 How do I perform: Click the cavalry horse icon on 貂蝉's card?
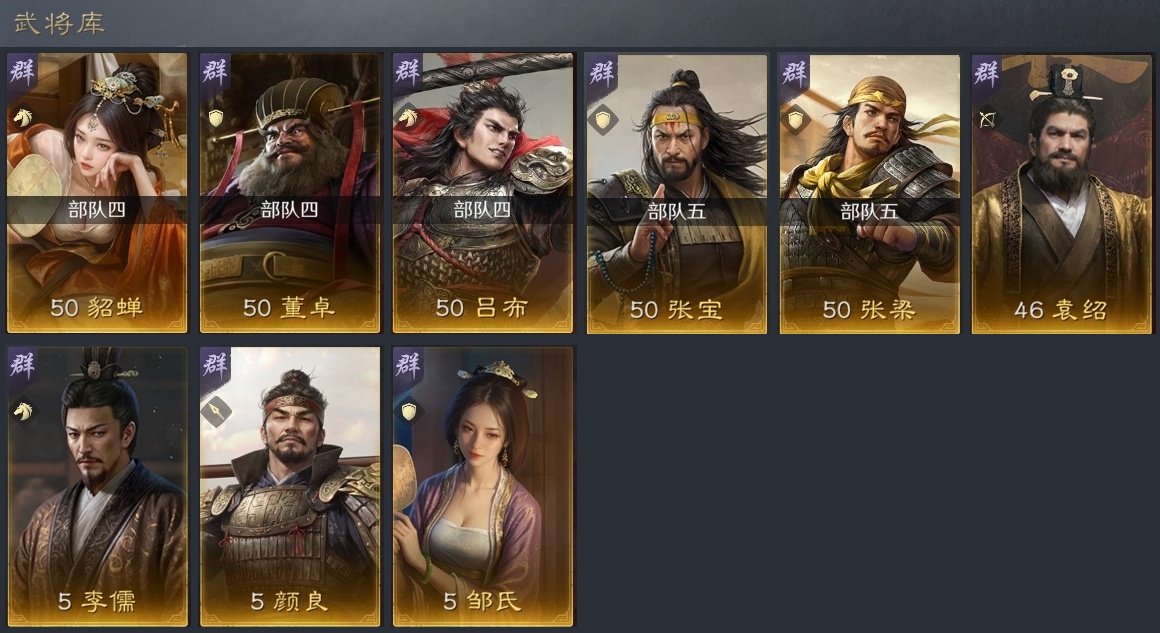24,117
